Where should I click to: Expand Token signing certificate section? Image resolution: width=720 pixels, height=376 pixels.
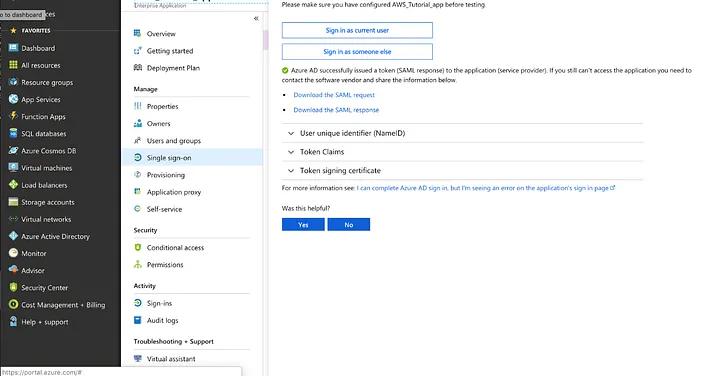pos(462,170)
